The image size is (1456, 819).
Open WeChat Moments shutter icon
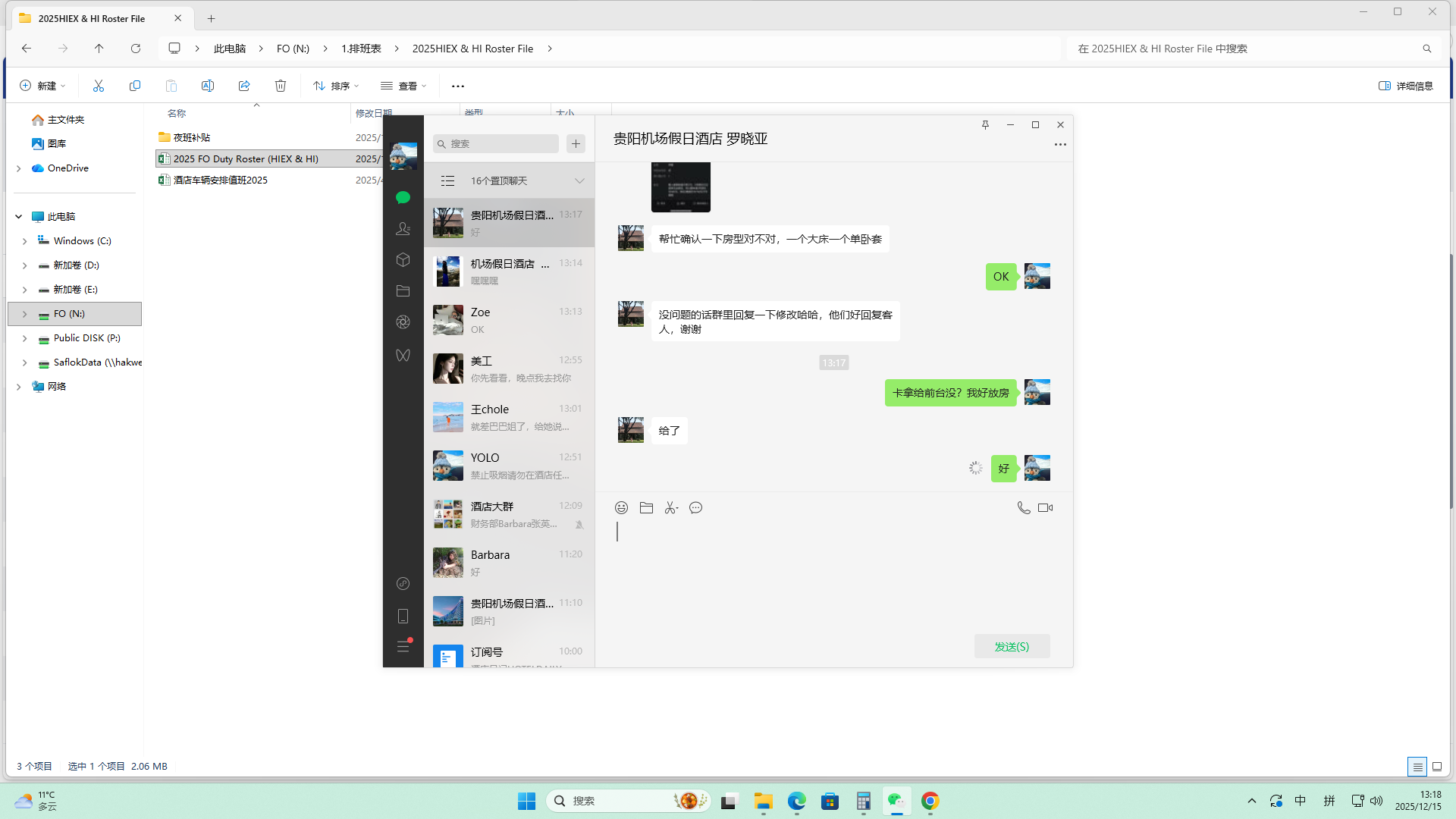pos(403,322)
